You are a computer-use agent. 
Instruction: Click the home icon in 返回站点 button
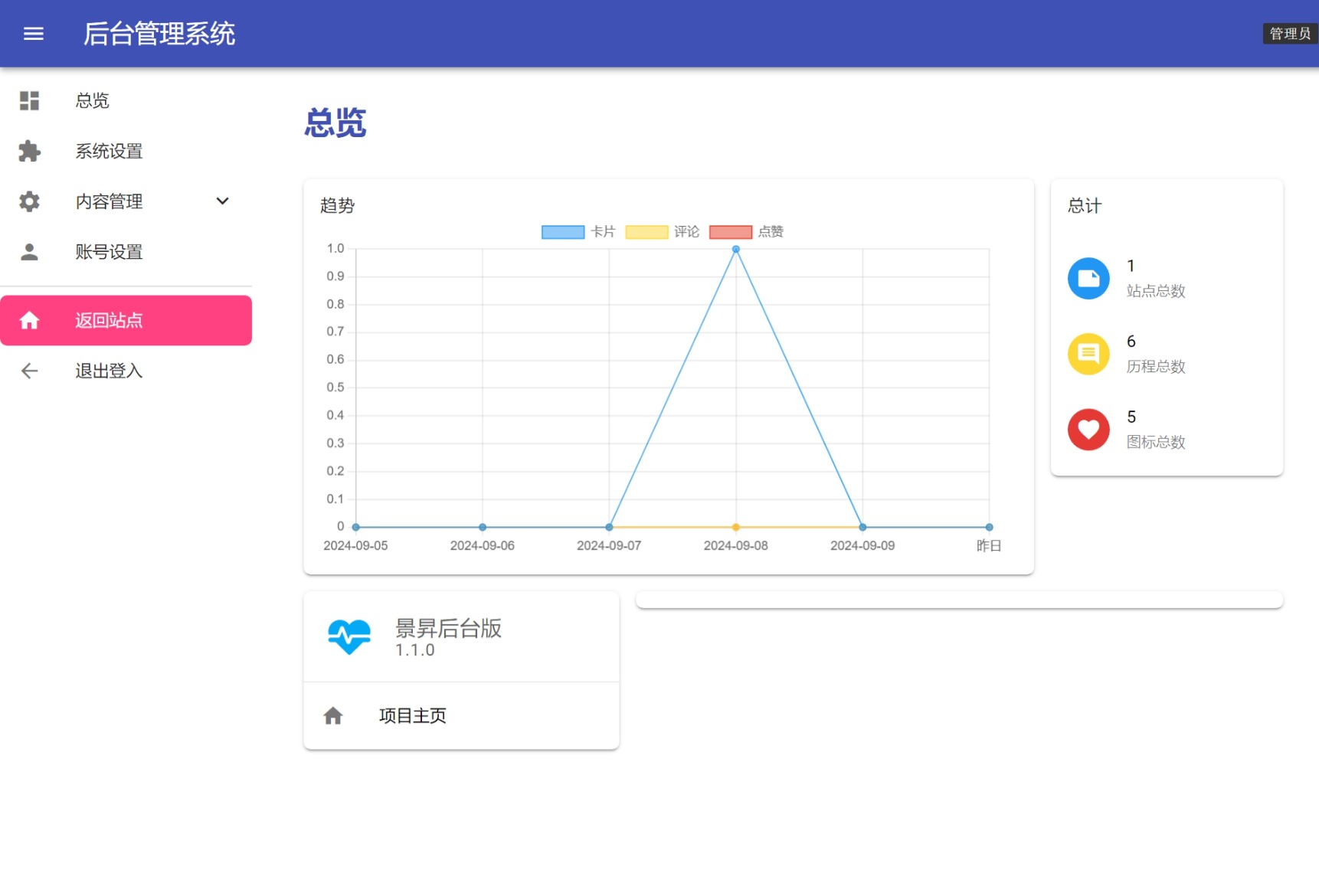[31, 320]
